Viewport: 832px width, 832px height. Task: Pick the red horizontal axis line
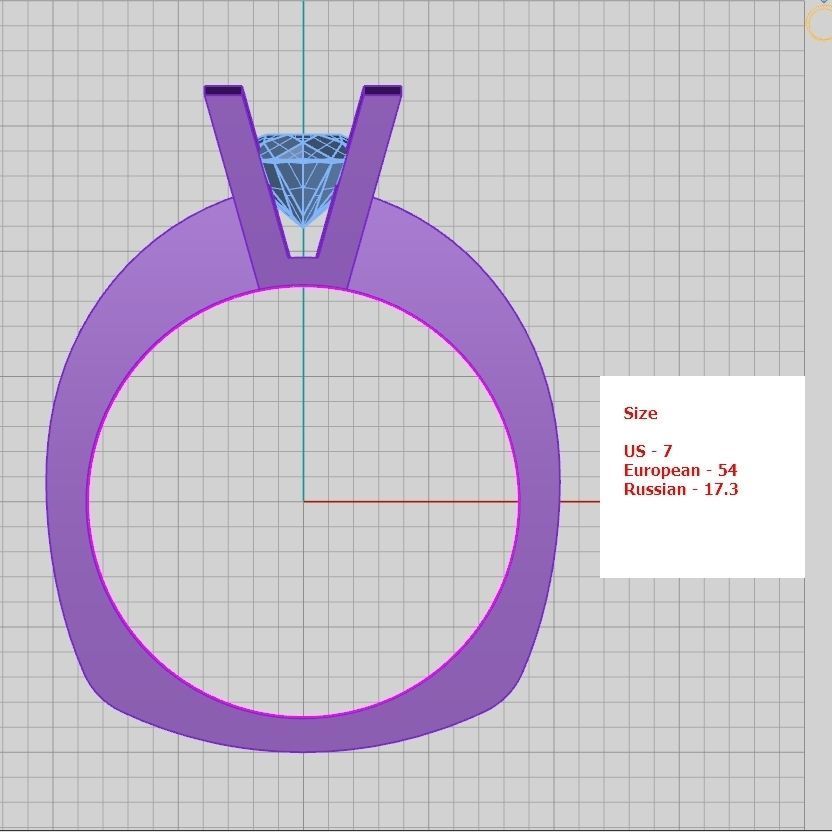(451, 501)
